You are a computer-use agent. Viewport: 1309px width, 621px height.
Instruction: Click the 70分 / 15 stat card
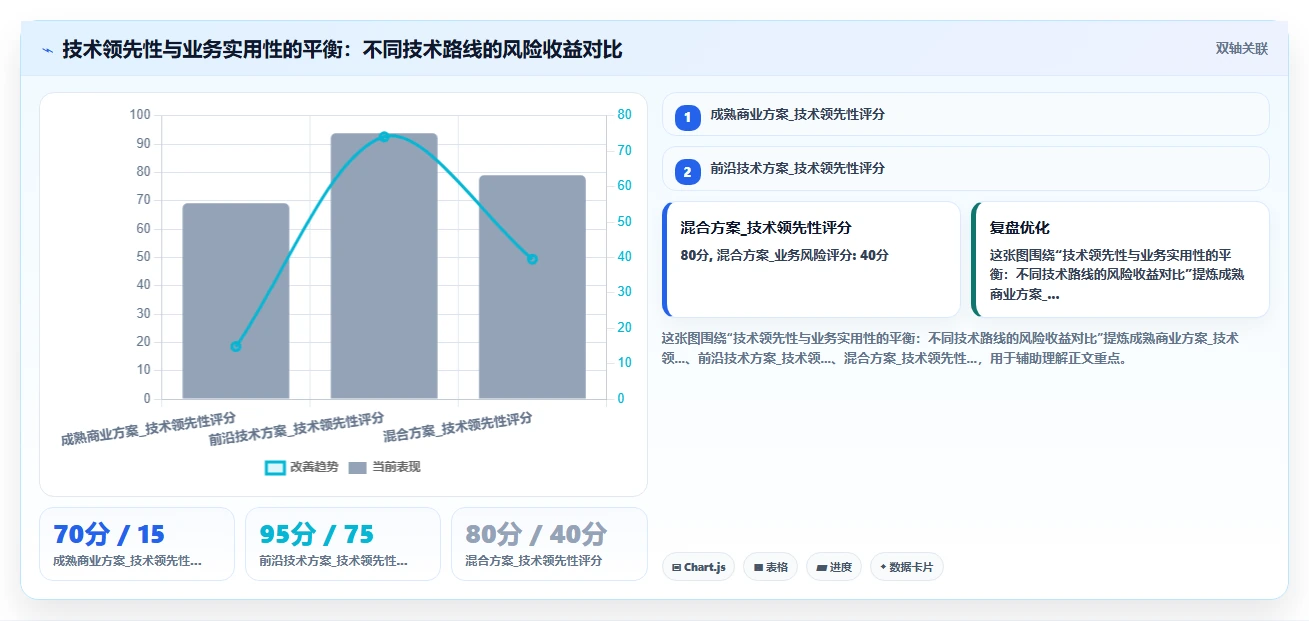coord(137,544)
